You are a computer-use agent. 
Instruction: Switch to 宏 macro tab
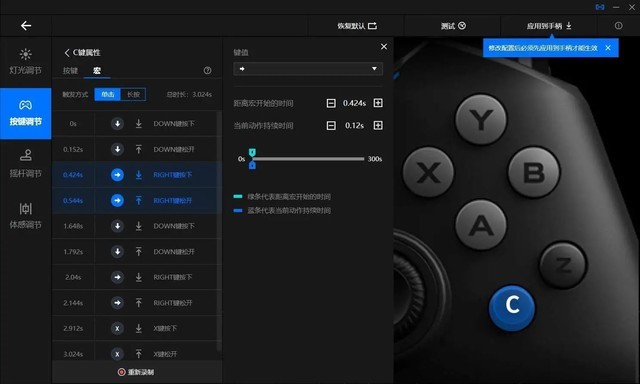pyautogui.click(x=97, y=71)
